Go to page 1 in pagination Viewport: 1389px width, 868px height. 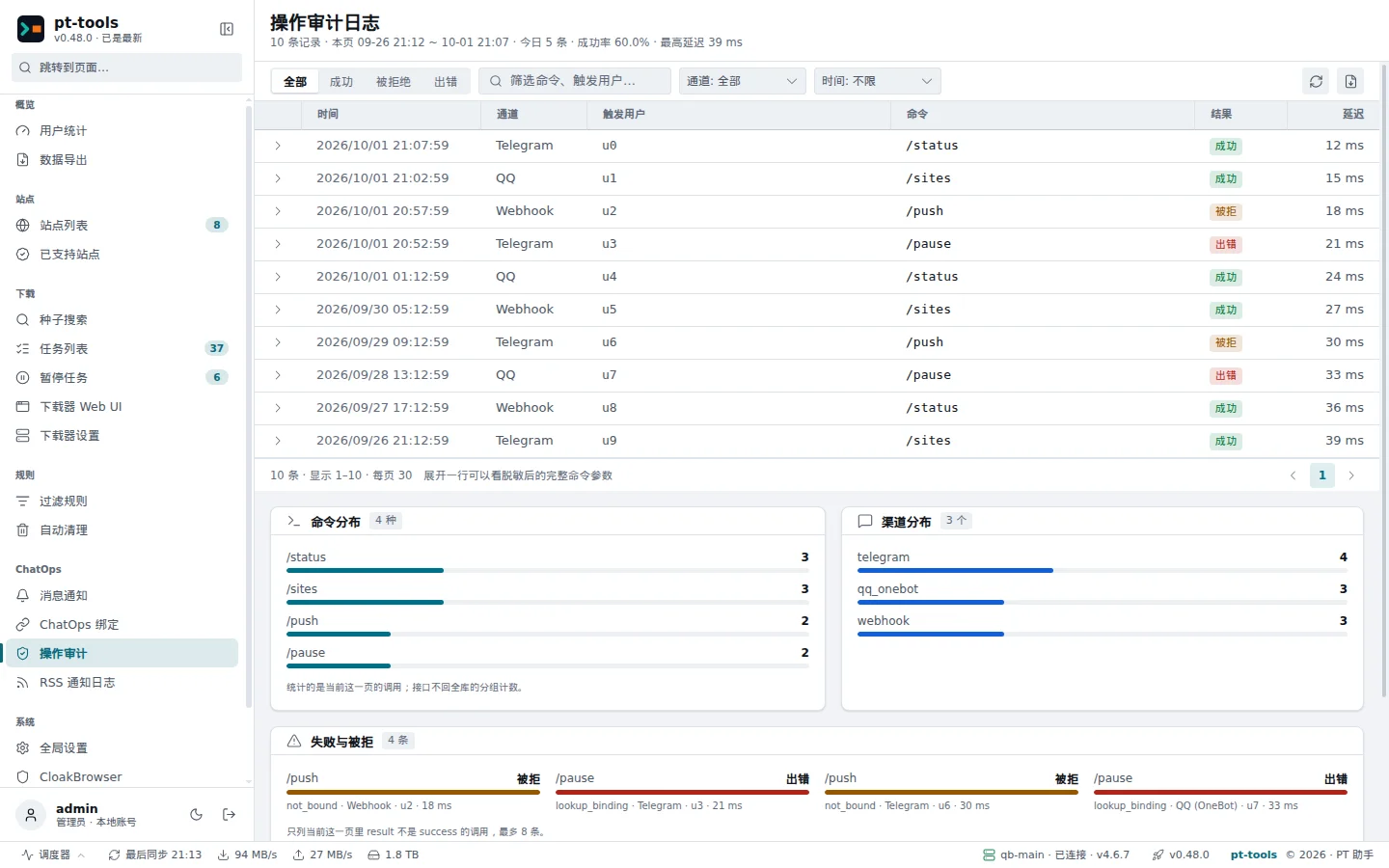click(1321, 475)
